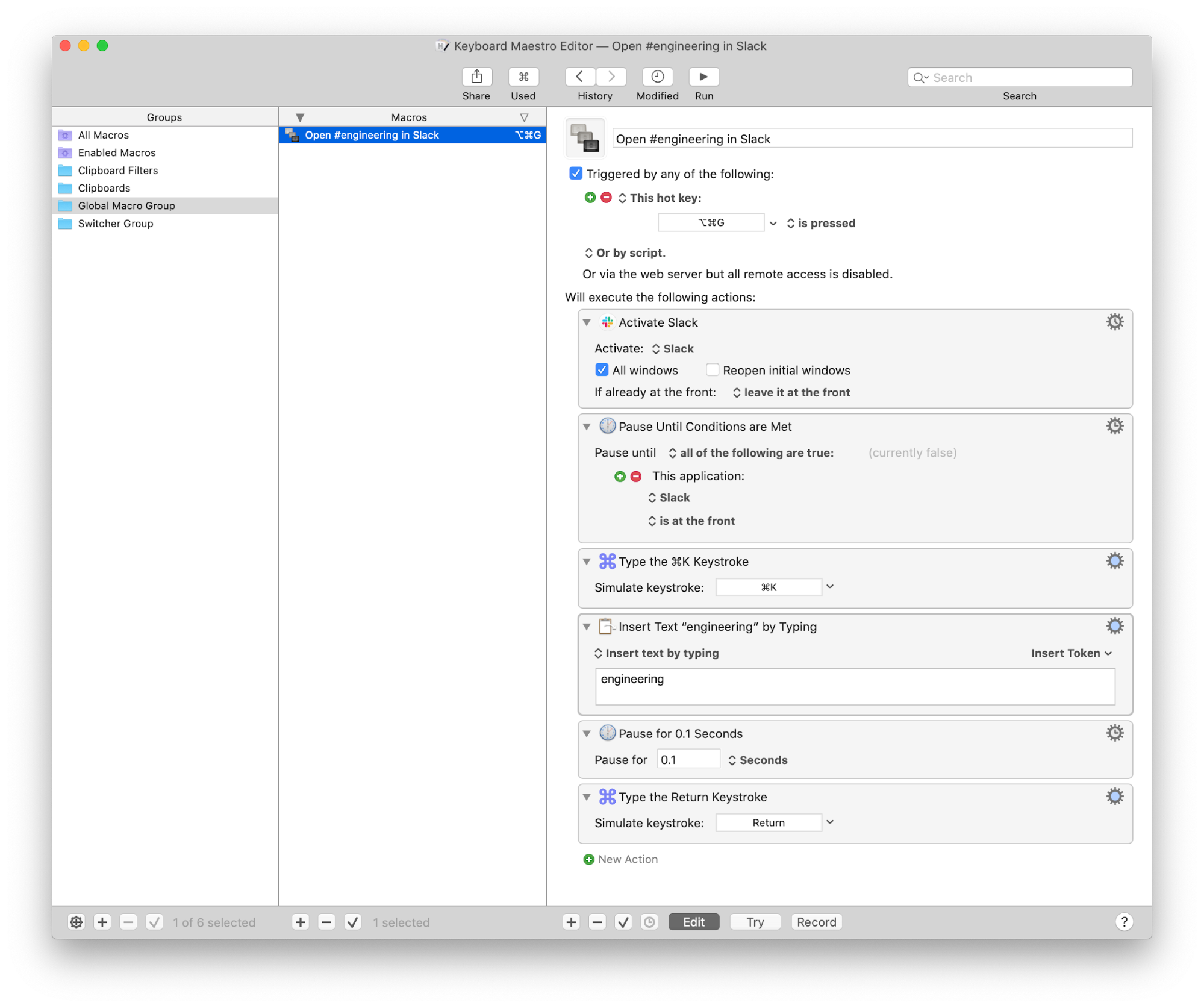Click the Share toolbar icon
Viewport: 1204px width, 1008px height.
click(476, 77)
